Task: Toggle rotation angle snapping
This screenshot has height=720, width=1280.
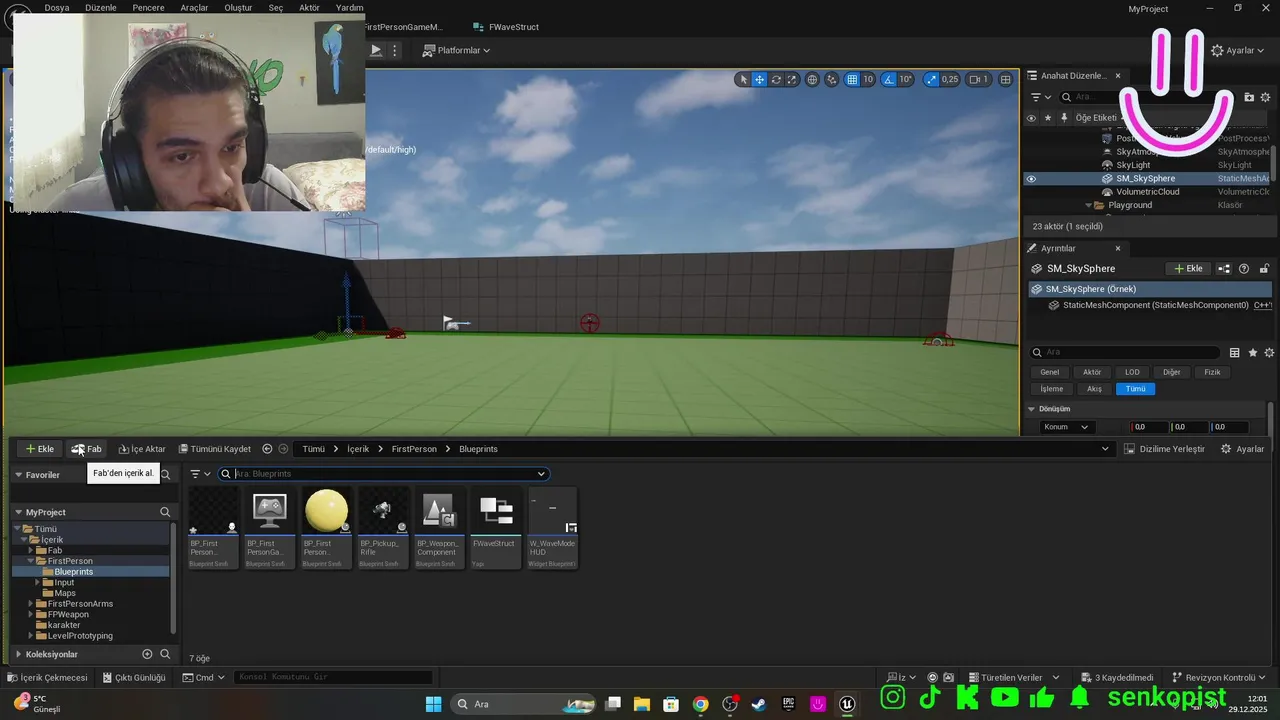Action: pyautogui.click(x=889, y=79)
